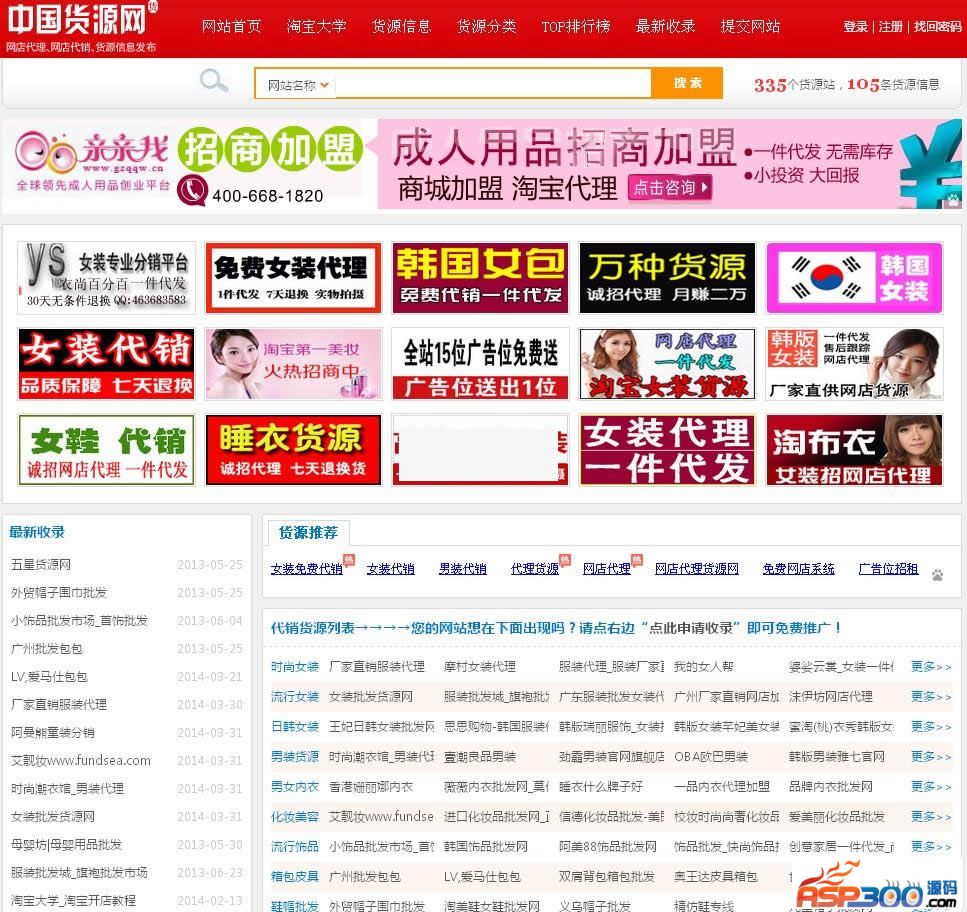Select the 货源推荐 tab
This screenshot has width=967, height=912.
click(x=308, y=533)
